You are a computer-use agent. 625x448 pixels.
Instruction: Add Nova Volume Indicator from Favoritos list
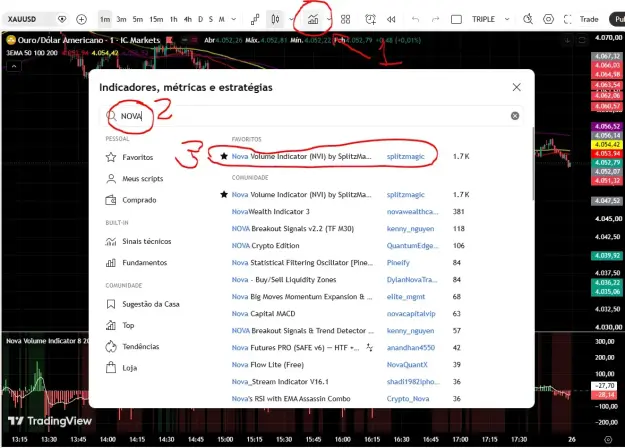[301, 156]
